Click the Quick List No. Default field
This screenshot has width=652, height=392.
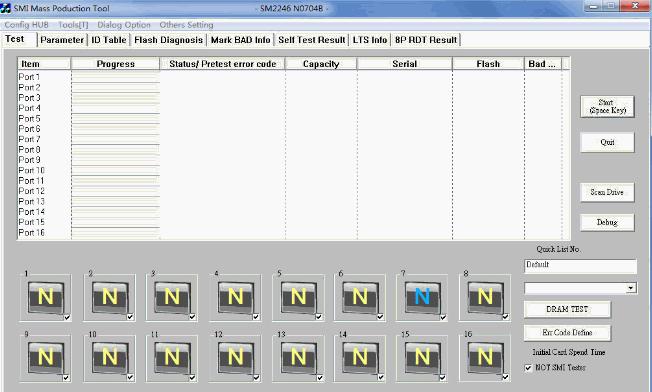(580, 266)
